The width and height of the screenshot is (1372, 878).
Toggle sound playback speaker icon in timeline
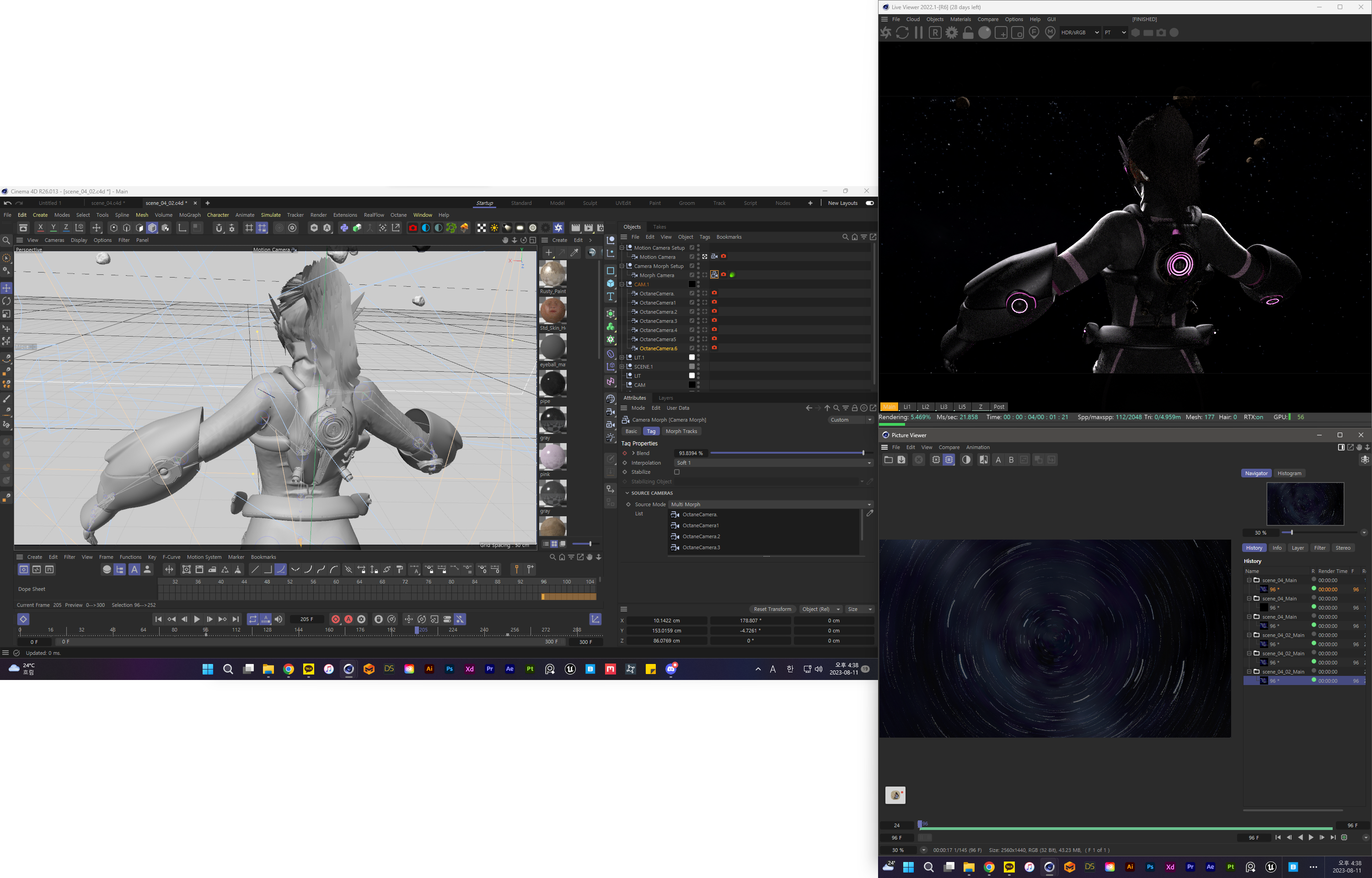(279, 619)
